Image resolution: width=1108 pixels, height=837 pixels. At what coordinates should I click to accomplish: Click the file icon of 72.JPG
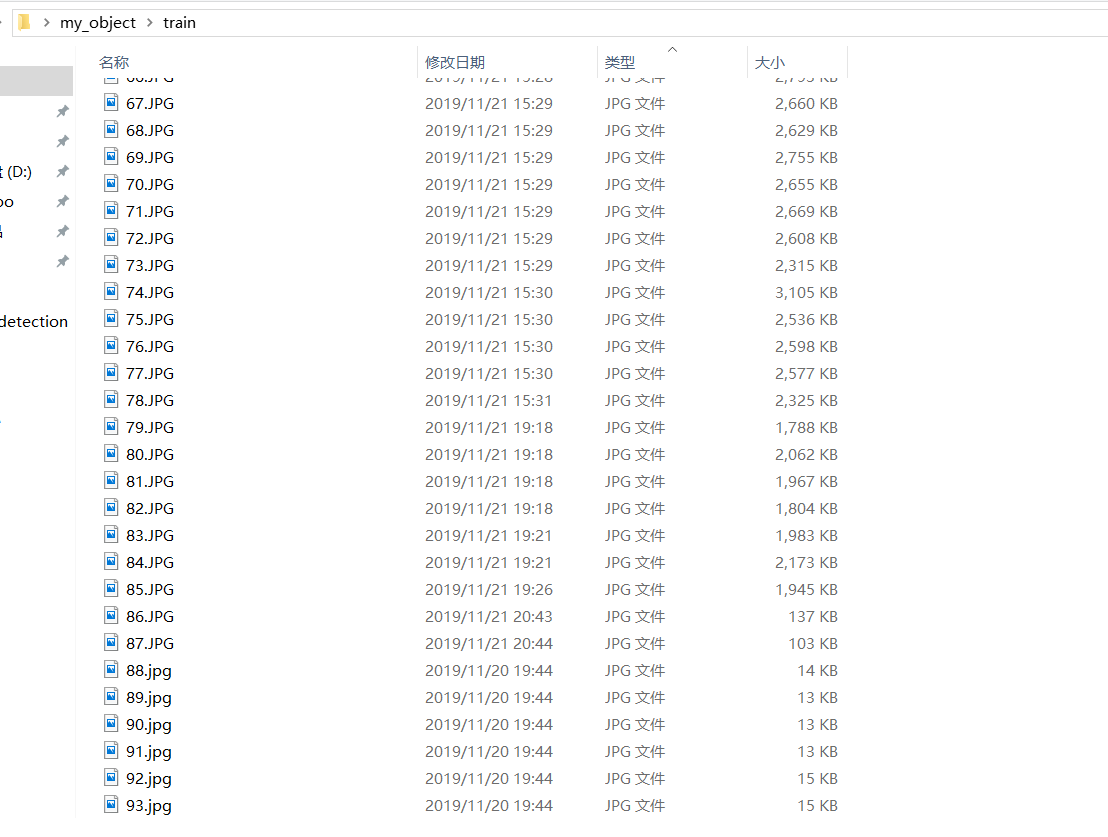click(111, 238)
